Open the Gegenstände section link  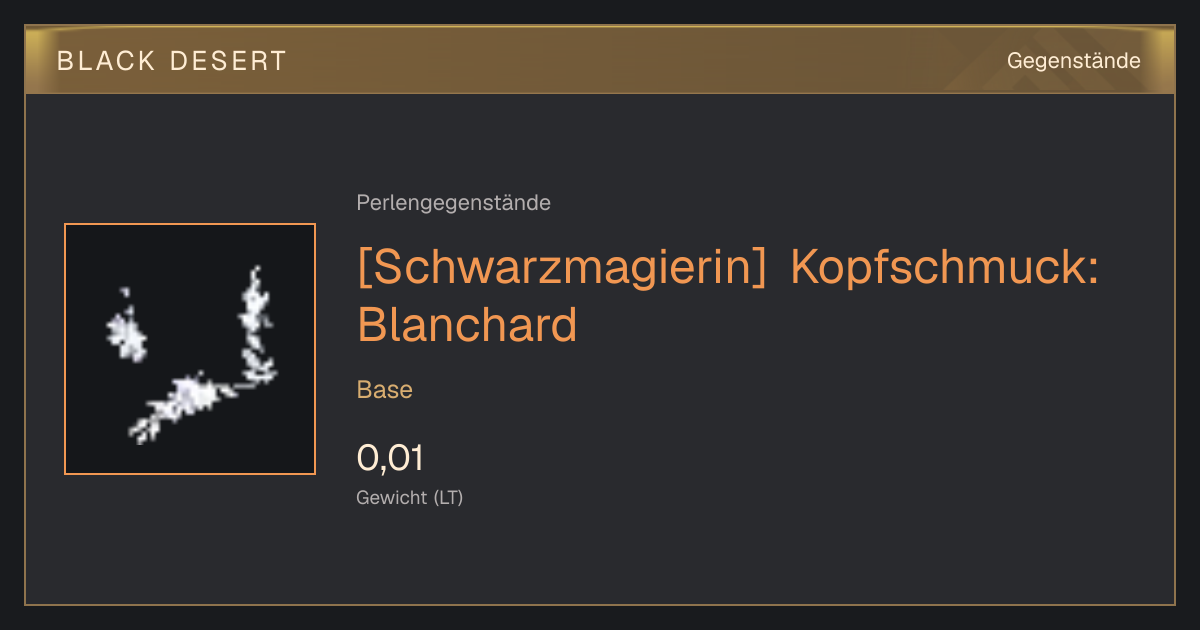[1073, 60]
